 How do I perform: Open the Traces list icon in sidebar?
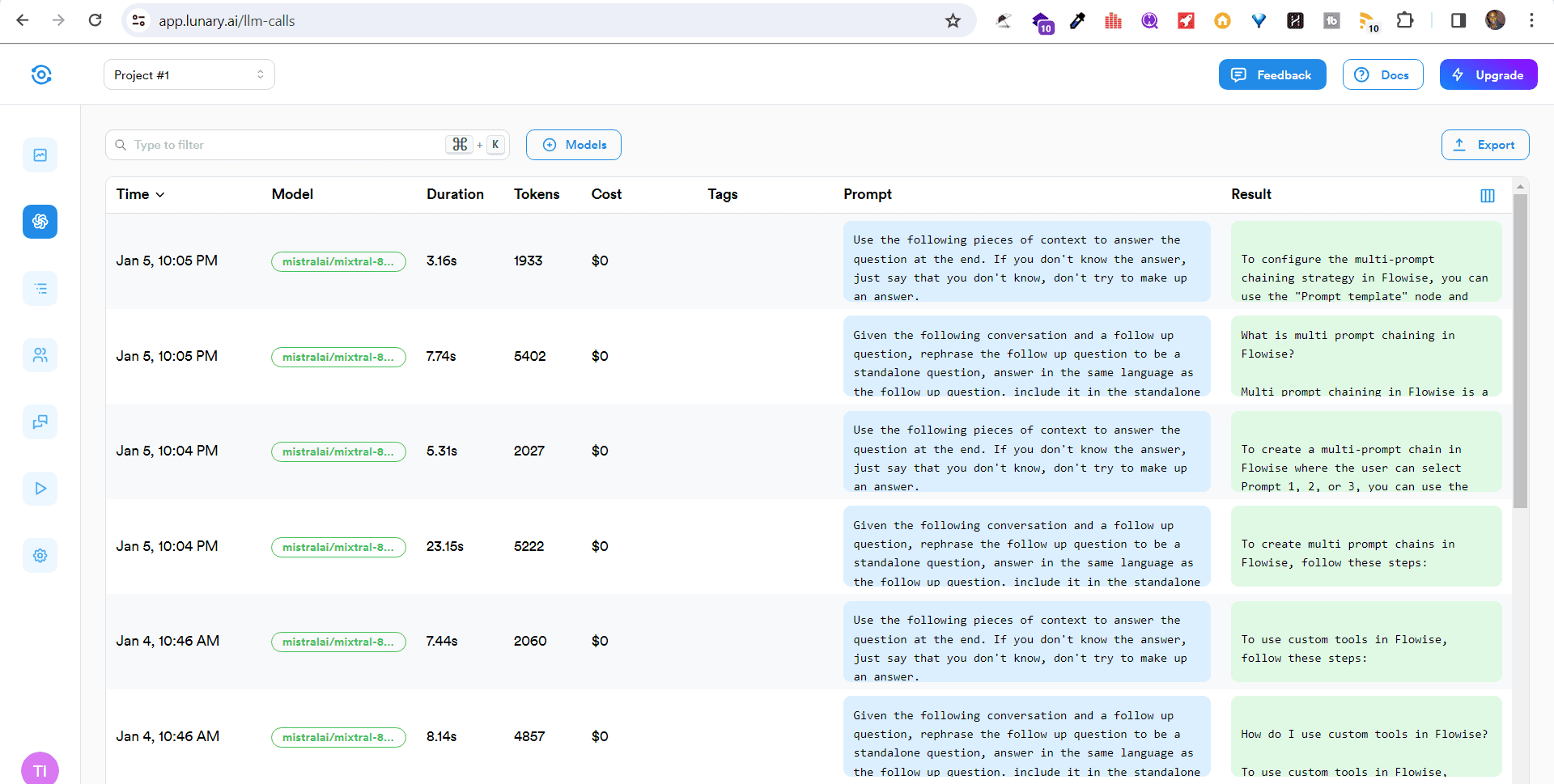[40, 288]
